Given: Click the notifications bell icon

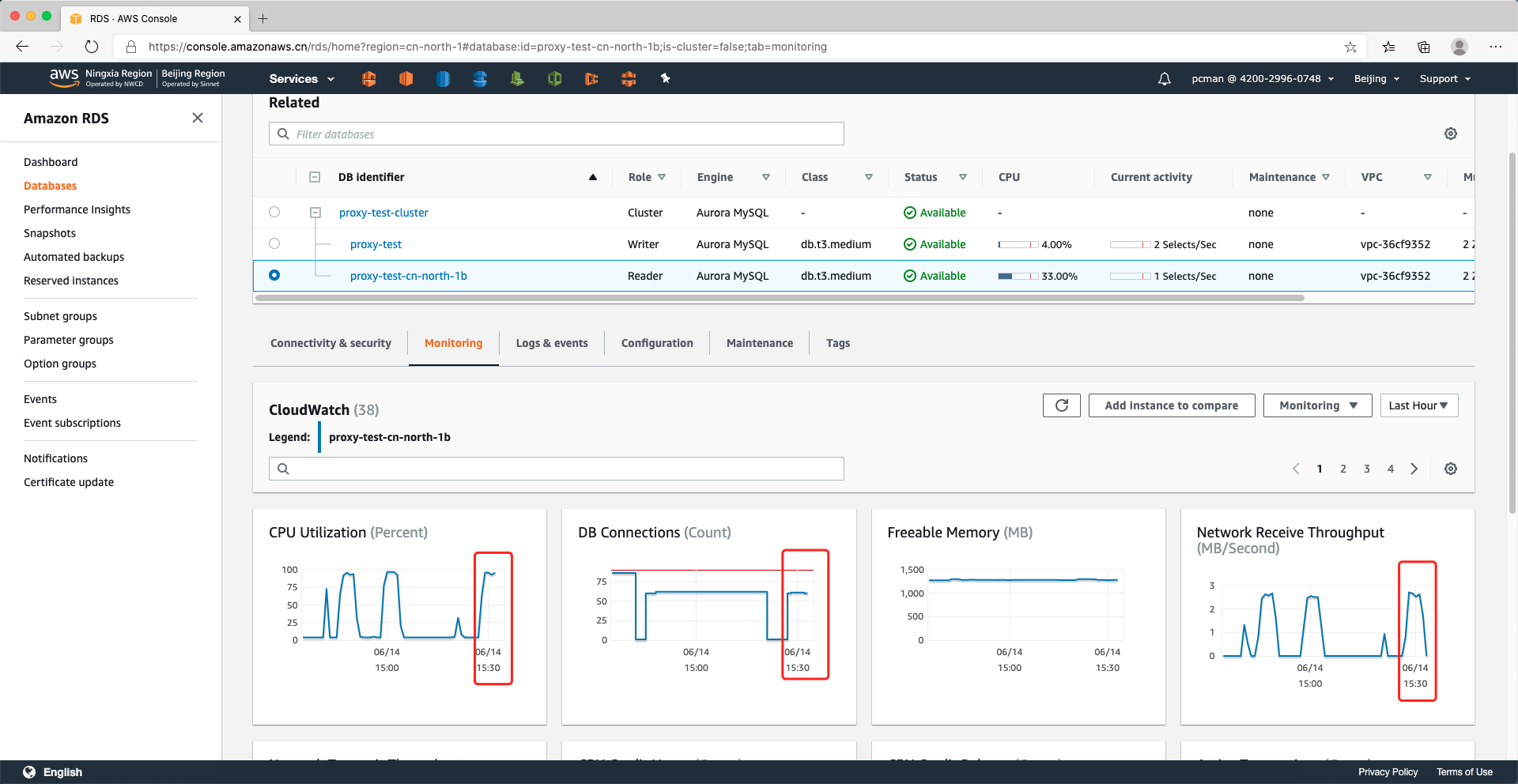Looking at the screenshot, I should pyautogui.click(x=1164, y=79).
